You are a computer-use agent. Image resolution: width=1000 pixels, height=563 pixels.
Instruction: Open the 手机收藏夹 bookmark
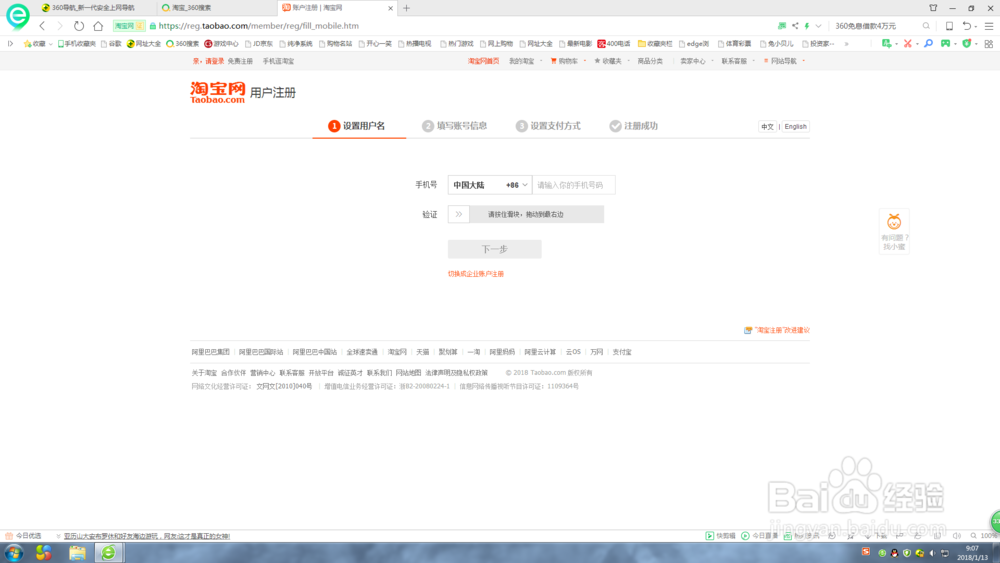click(x=77, y=44)
